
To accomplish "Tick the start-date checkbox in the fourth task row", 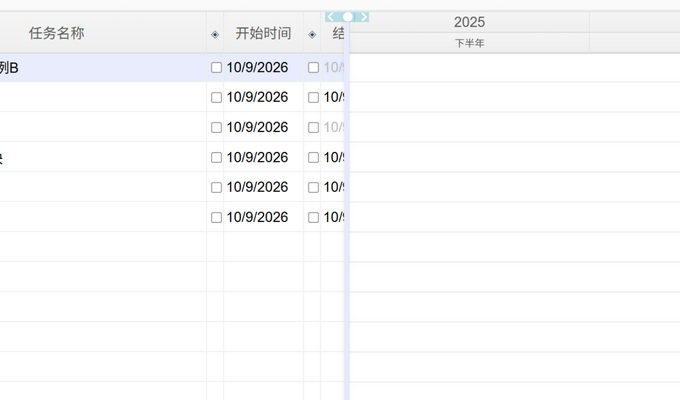I will tap(216, 157).
